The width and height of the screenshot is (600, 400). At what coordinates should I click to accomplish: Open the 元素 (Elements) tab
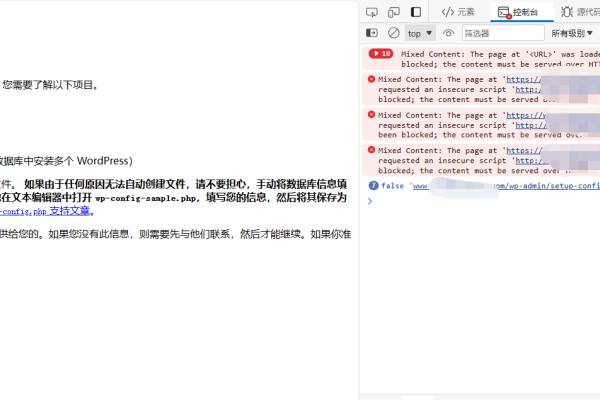458,12
